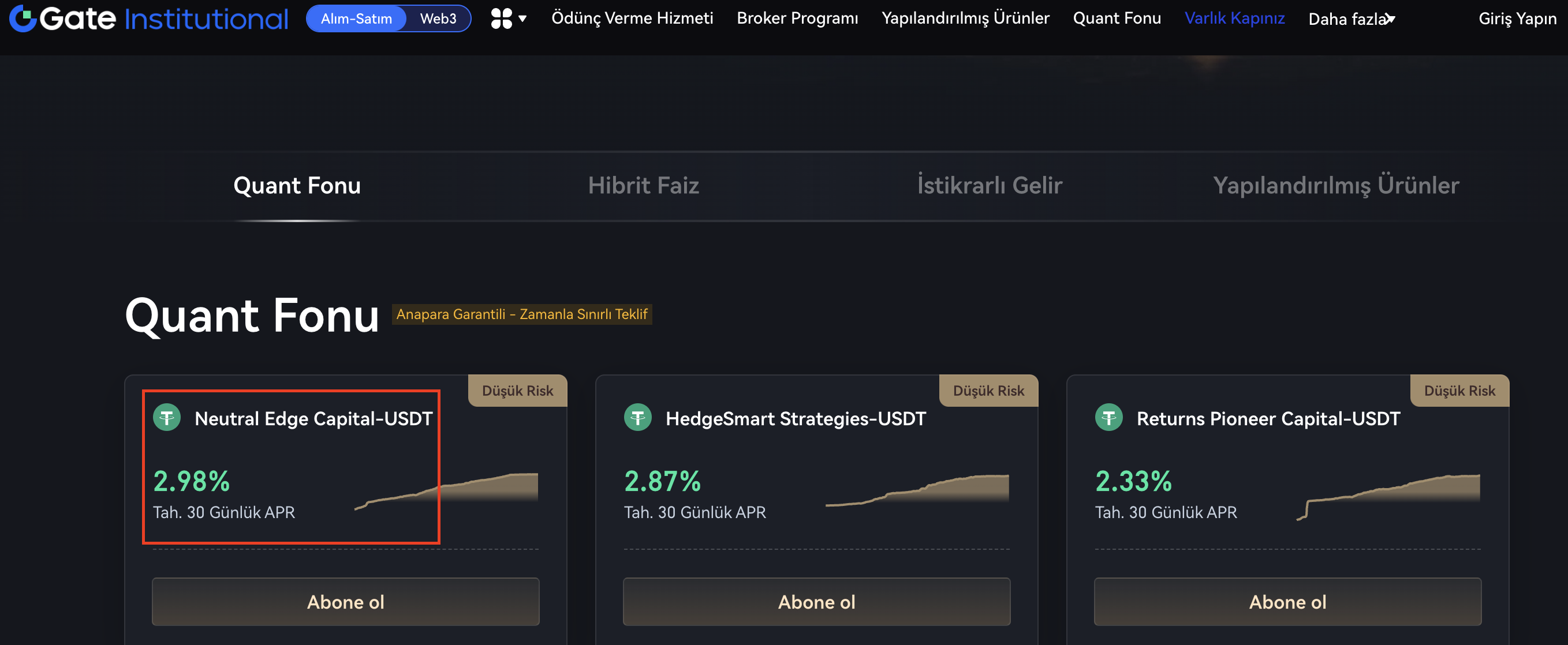Click HedgeSmart Strategies USDT Tether icon
Screen dimensions: 1568x645
(637, 418)
